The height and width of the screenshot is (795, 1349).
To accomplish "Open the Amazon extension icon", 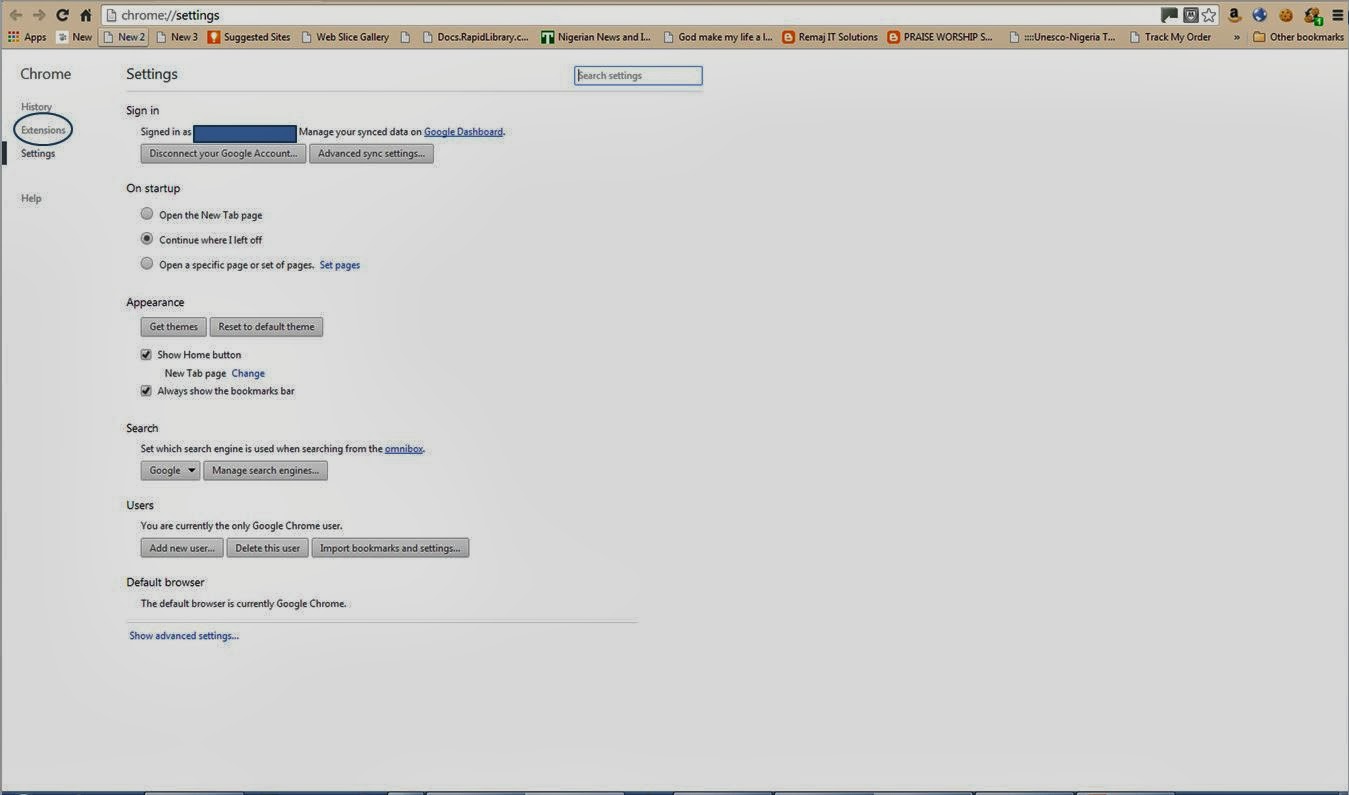I will point(1235,15).
